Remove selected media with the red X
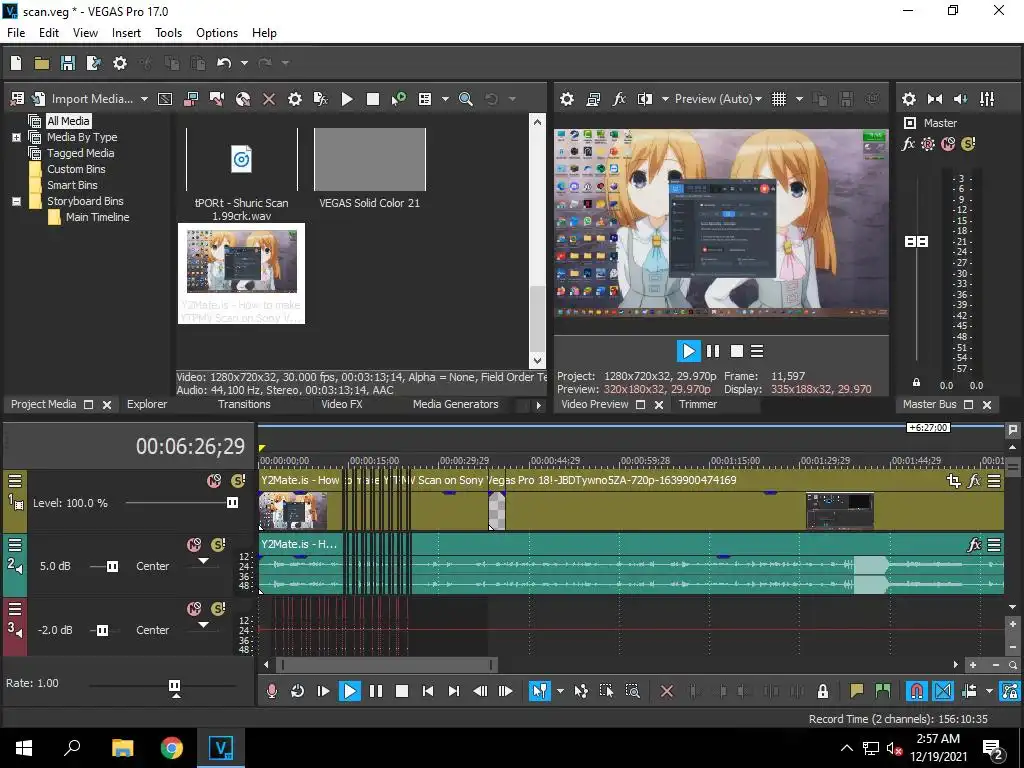 268,99
